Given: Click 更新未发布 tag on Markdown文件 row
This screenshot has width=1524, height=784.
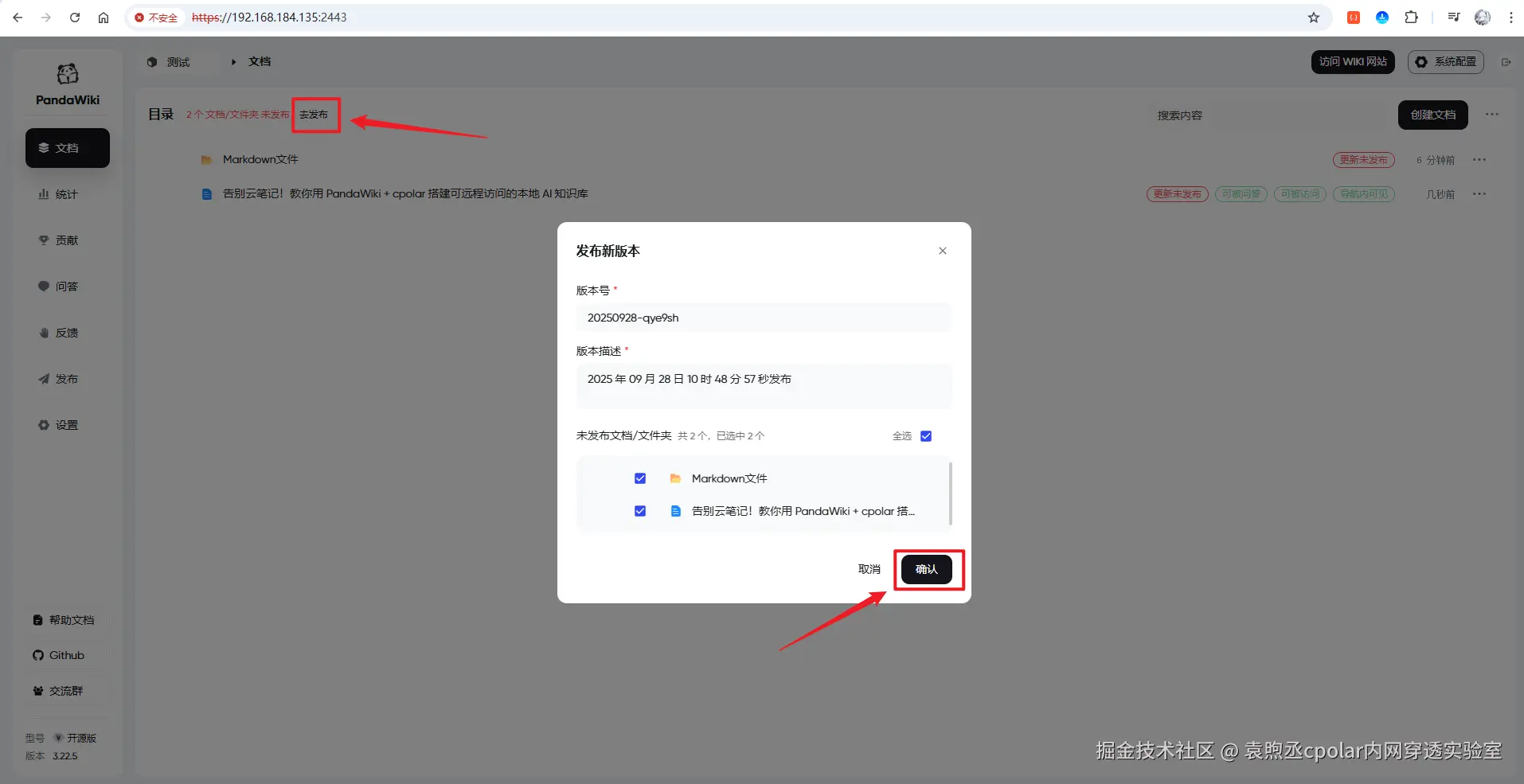Looking at the screenshot, I should (1364, 160).
